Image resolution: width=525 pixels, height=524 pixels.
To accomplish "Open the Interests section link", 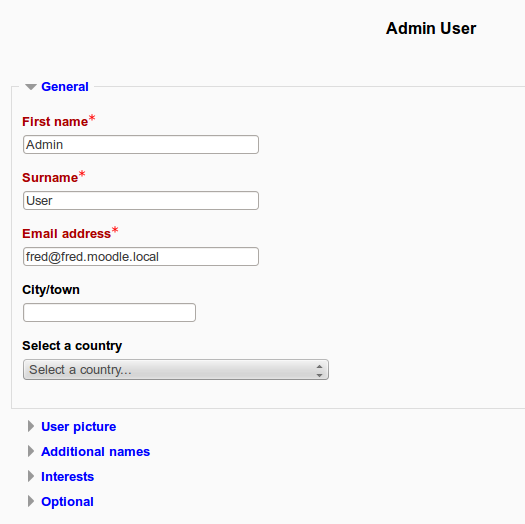I will [67, 476].
